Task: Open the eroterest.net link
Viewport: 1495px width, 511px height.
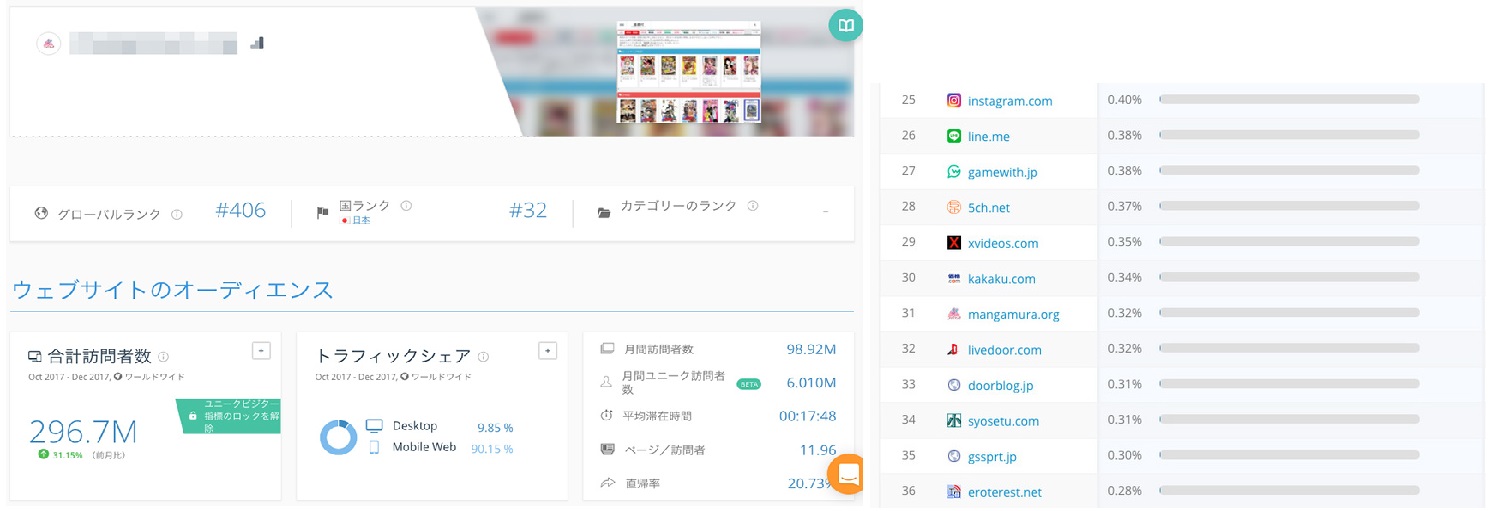Action: click(1005, 492)
